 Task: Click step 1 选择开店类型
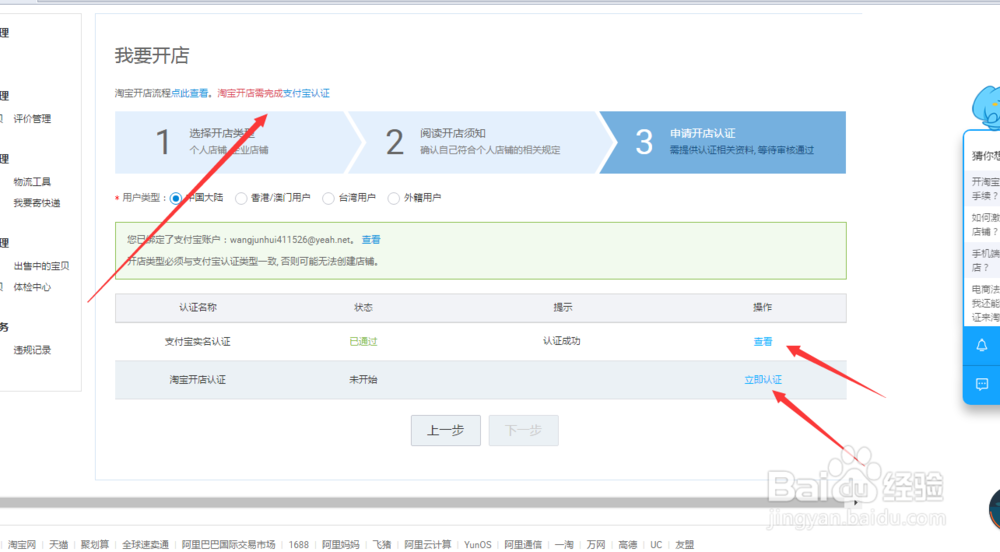pyautogui.click(x=232, y=142)
